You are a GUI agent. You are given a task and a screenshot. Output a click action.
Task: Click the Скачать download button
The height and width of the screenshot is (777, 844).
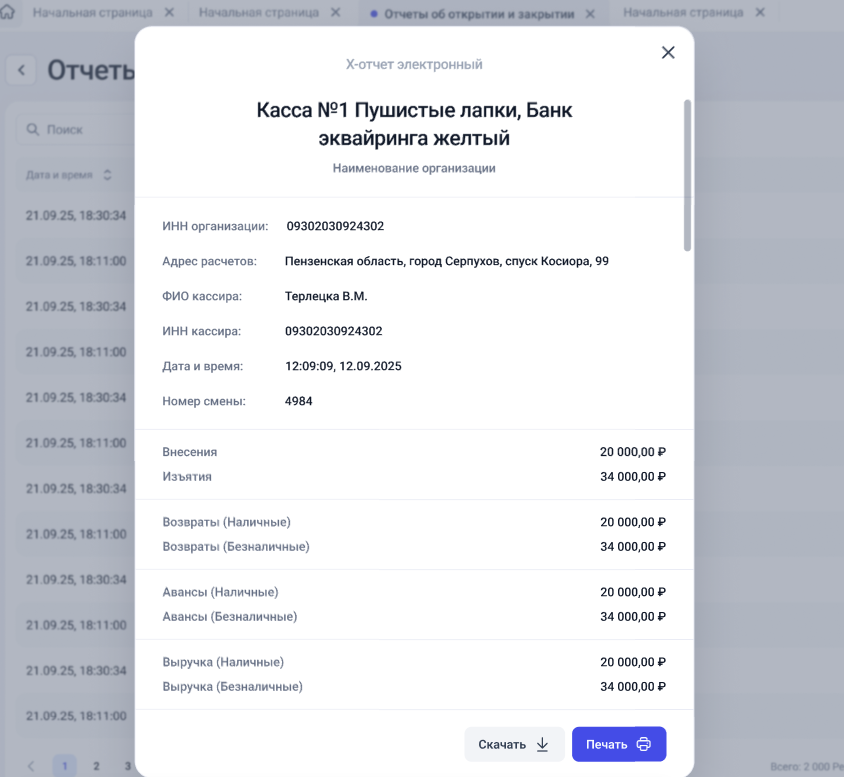tap(514, 744)
